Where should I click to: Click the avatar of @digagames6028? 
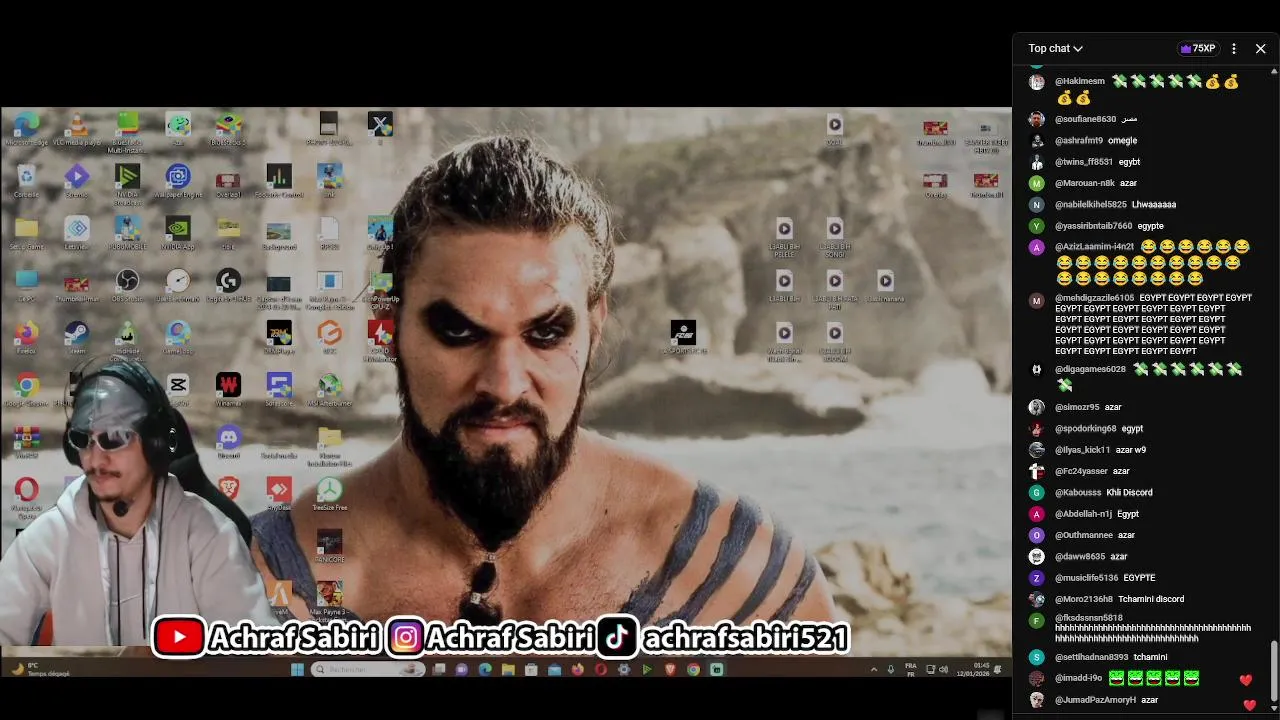(1036, 370)
